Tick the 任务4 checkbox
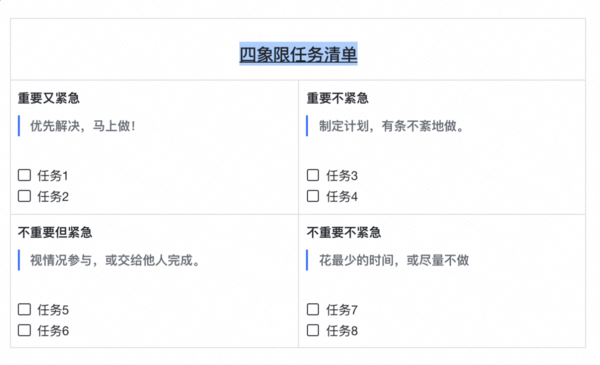600x365 pixels. (313, 196)
